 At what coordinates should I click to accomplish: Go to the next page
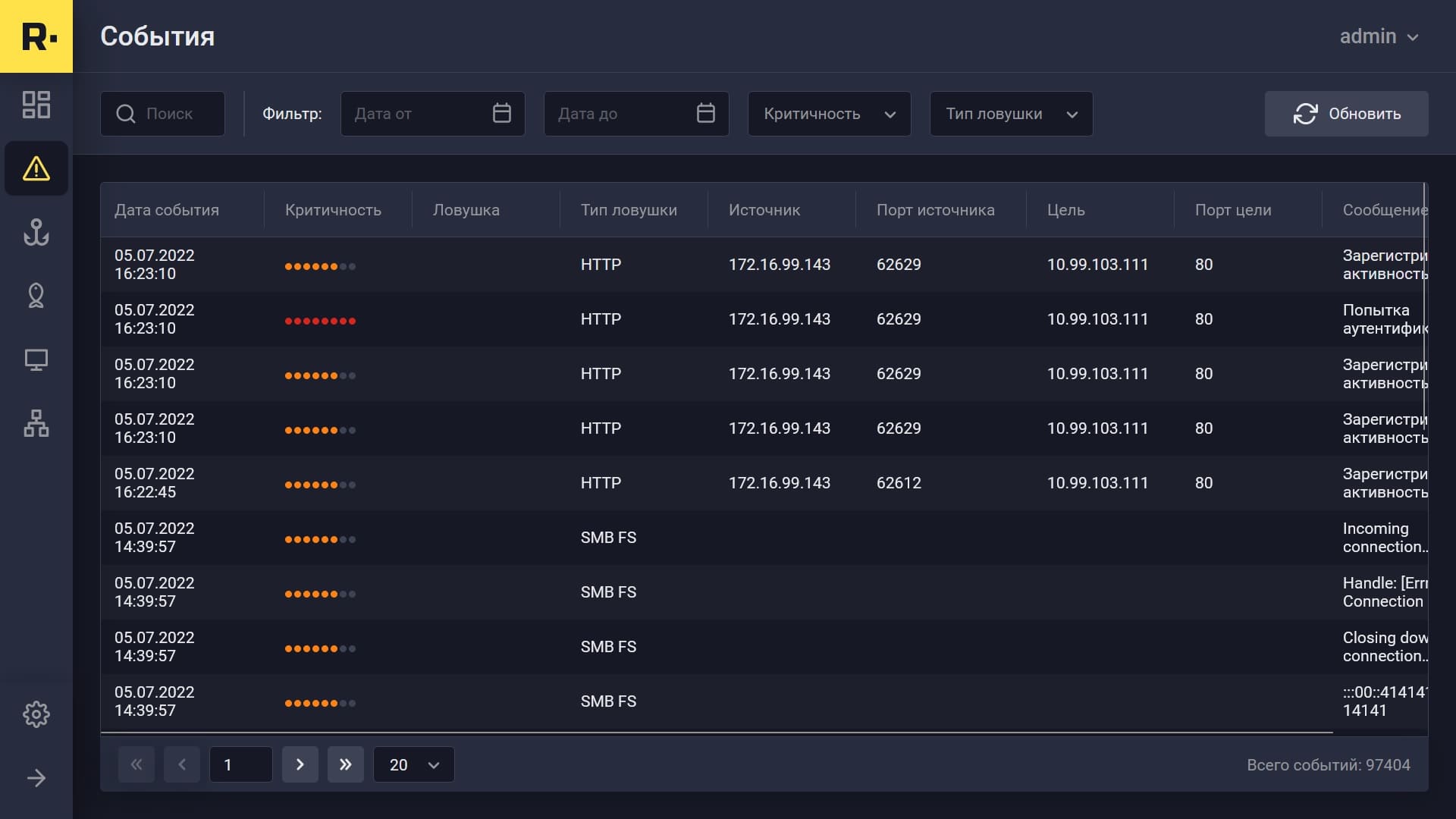(x=300, y=764)
